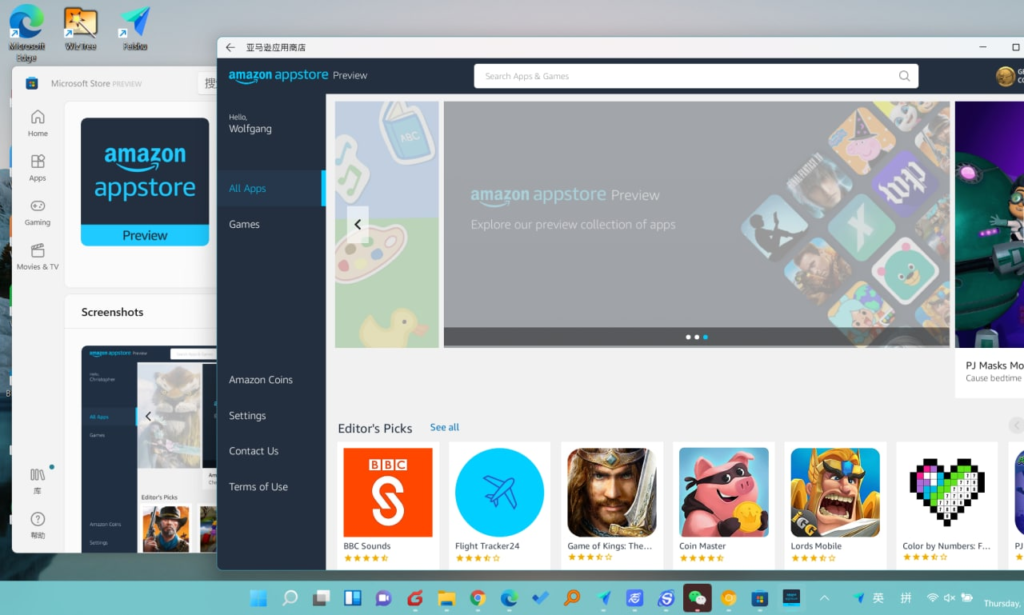The height and width of the screenshot is (615, 1024).
Task: Select the second carousel dot indicator
Action: [x=697, y=338]
